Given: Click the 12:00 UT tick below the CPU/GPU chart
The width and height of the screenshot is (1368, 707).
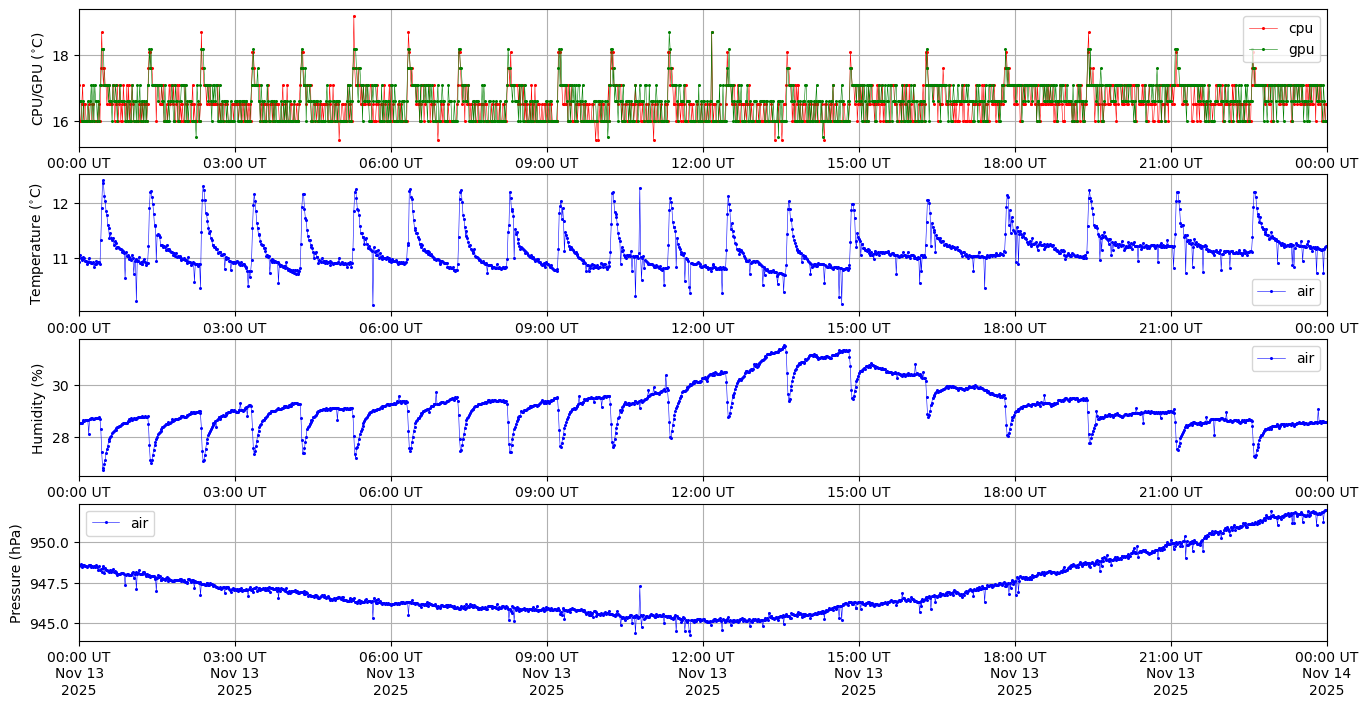Looking at the screenshot, I should pyautogui.click(x=702, y=163).
